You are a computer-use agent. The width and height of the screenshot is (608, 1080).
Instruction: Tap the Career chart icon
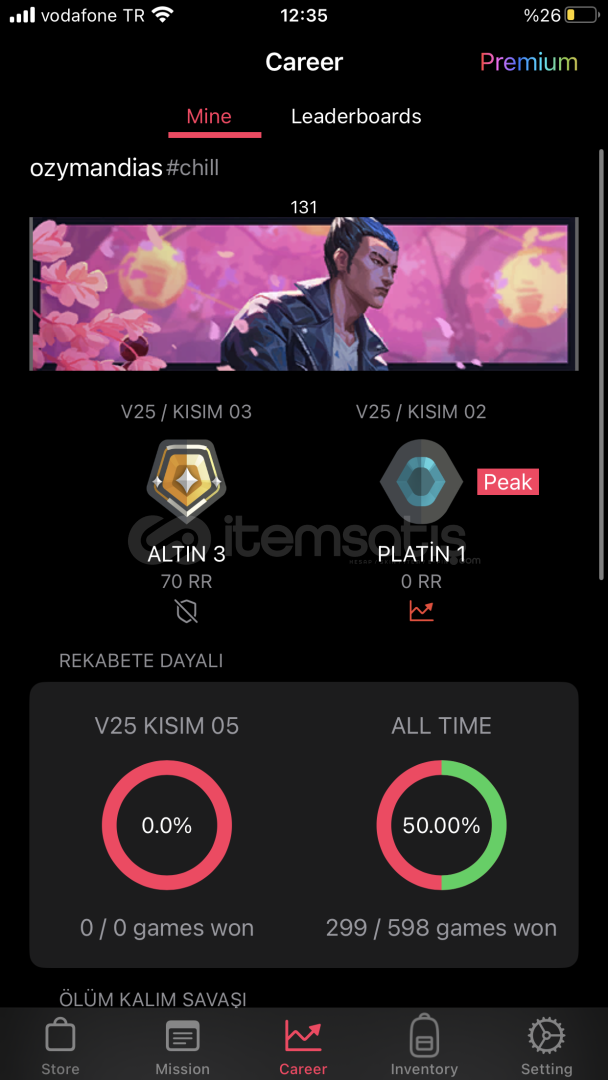[x=303, y=1035]
